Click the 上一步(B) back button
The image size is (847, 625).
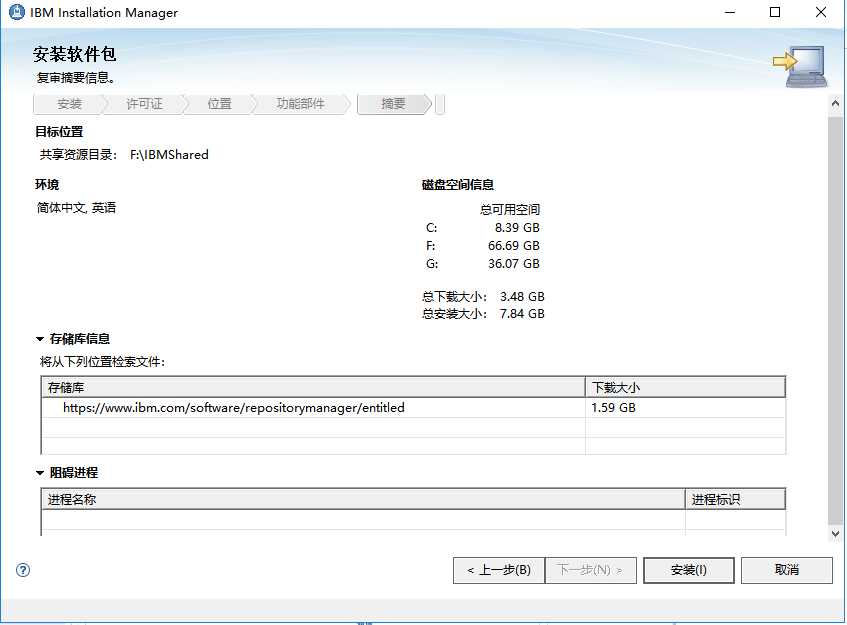pyautogui.click(x=499, y=570)
